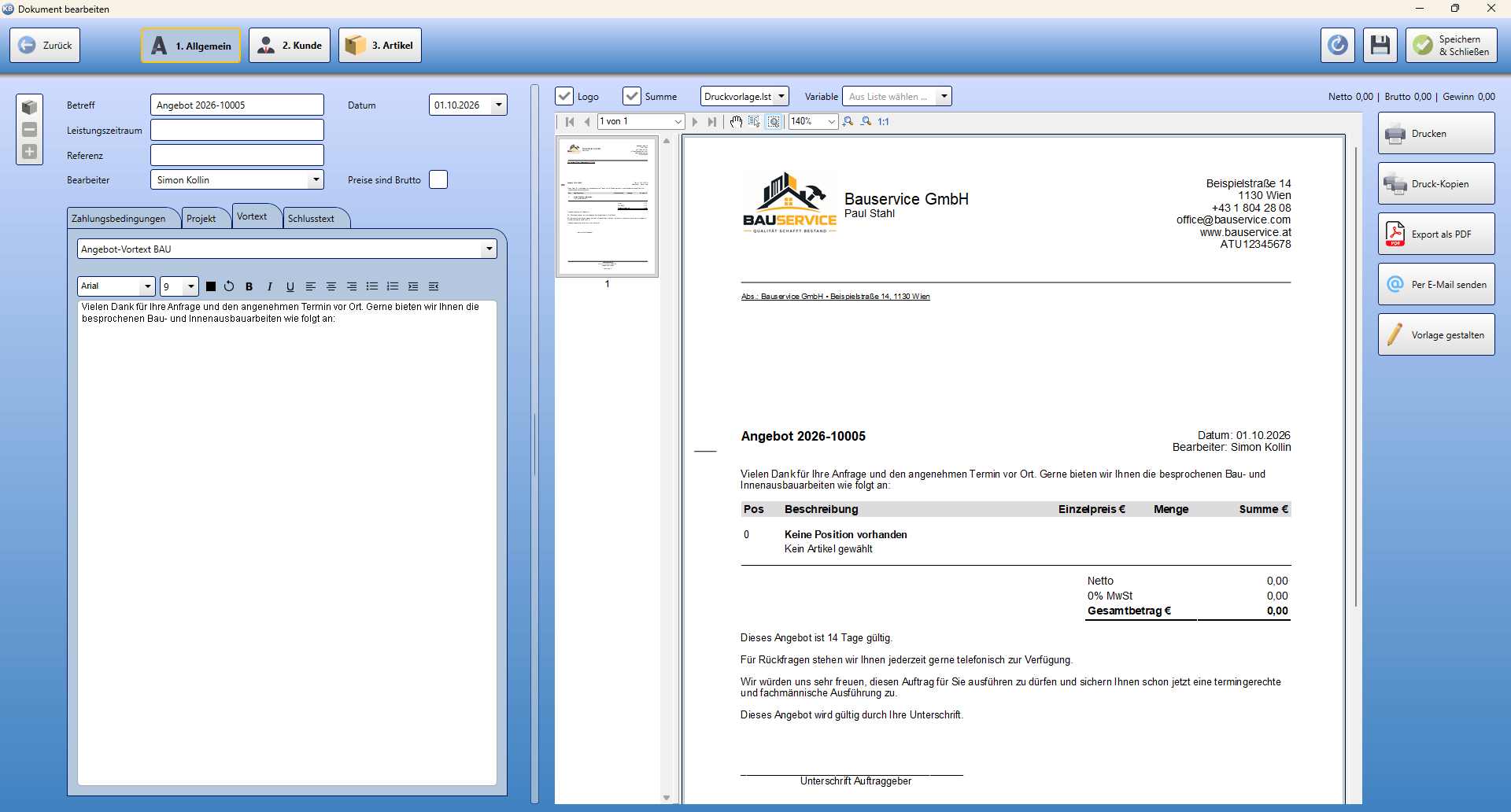The image size is (1511, 812).
Task: Increase indent in the Vortext editor
Action: 412,286
